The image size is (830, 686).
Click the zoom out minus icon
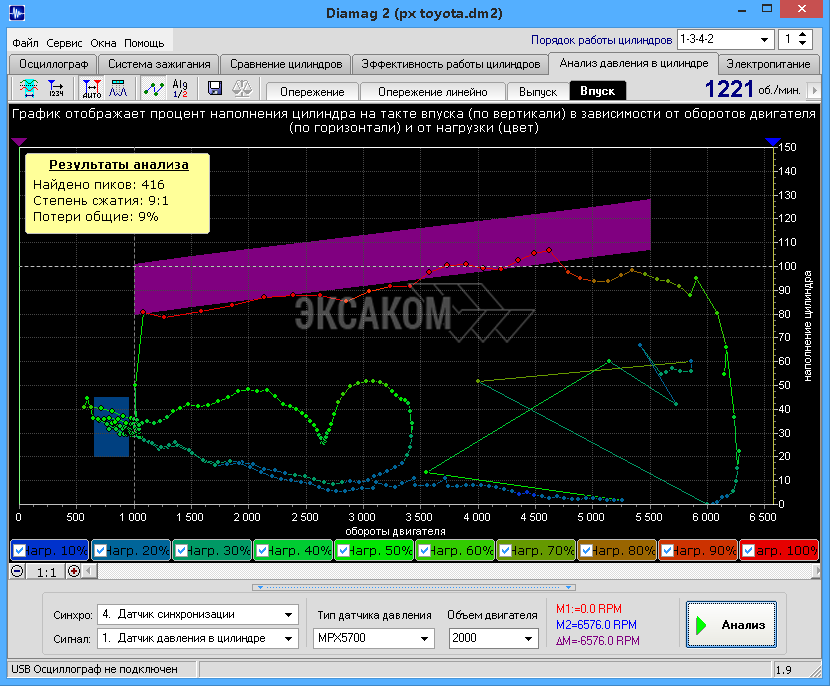[x=17, y=571]
